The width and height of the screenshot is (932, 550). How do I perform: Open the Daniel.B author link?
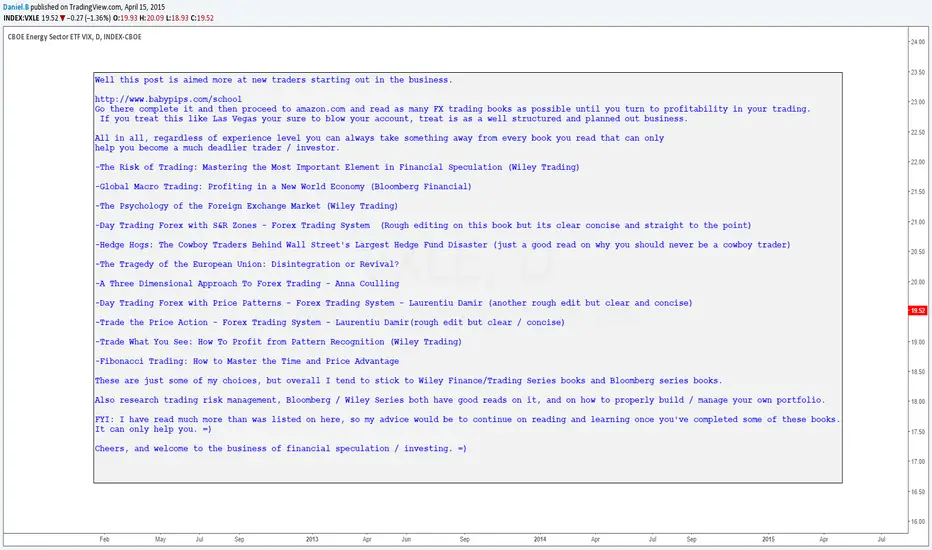click(16, 7)
